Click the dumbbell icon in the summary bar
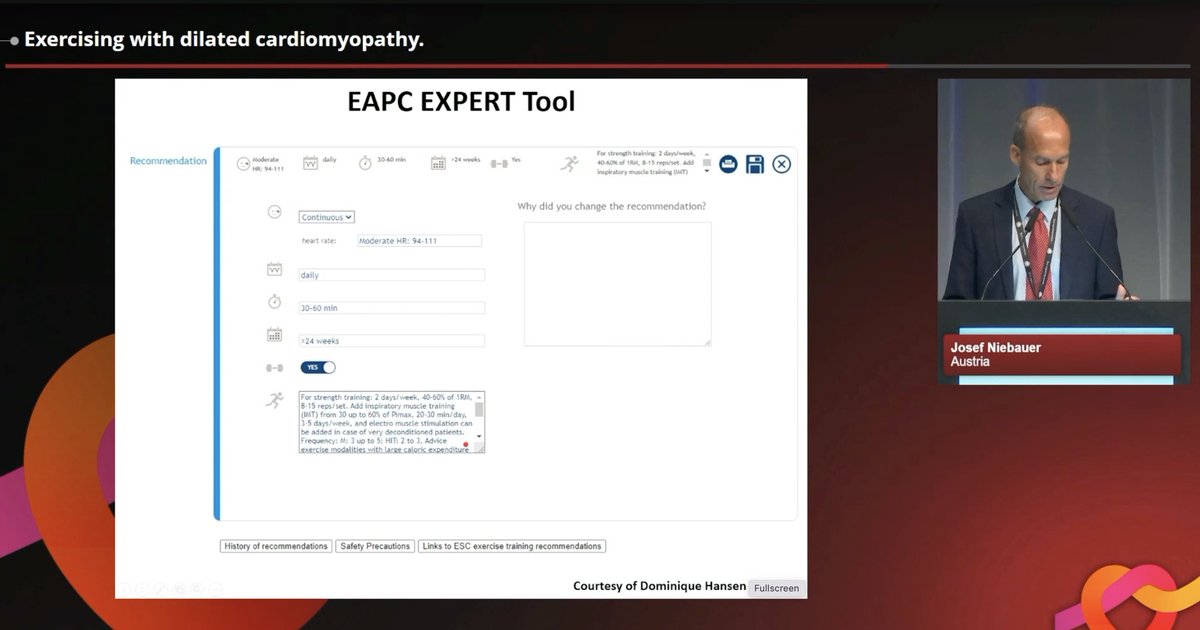 (499, 163)
